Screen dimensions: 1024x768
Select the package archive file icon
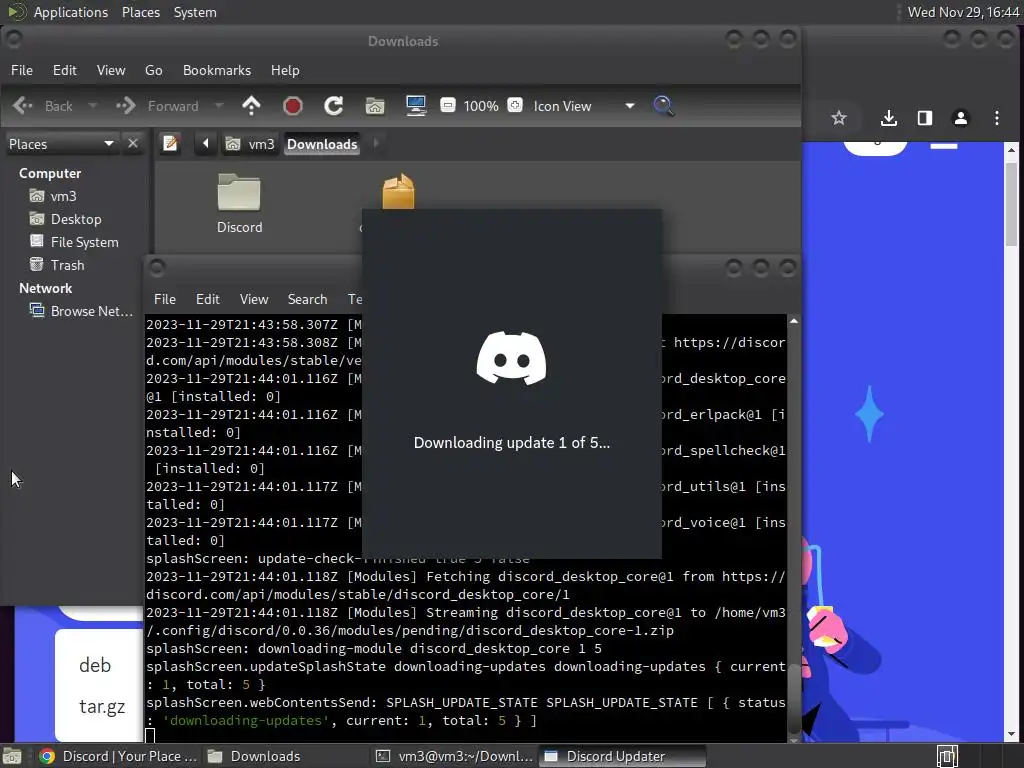398,191
